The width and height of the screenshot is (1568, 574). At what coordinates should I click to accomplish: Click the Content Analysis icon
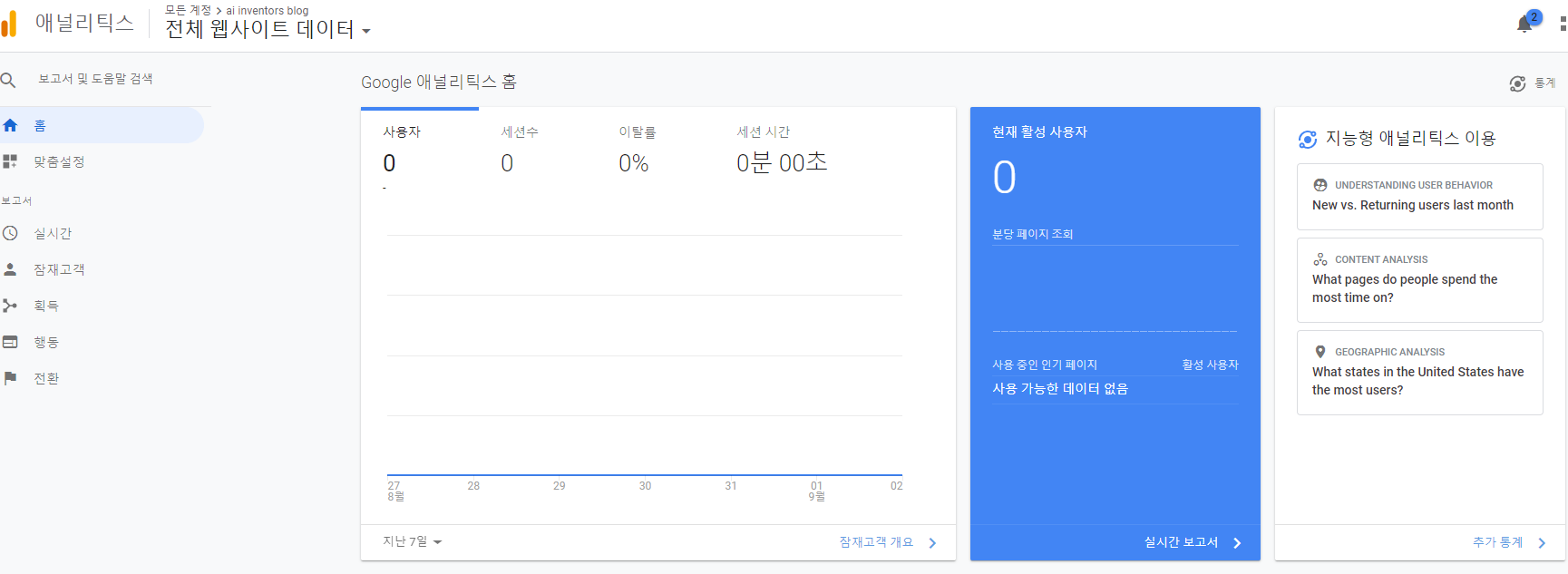(x=1320, y=259)
